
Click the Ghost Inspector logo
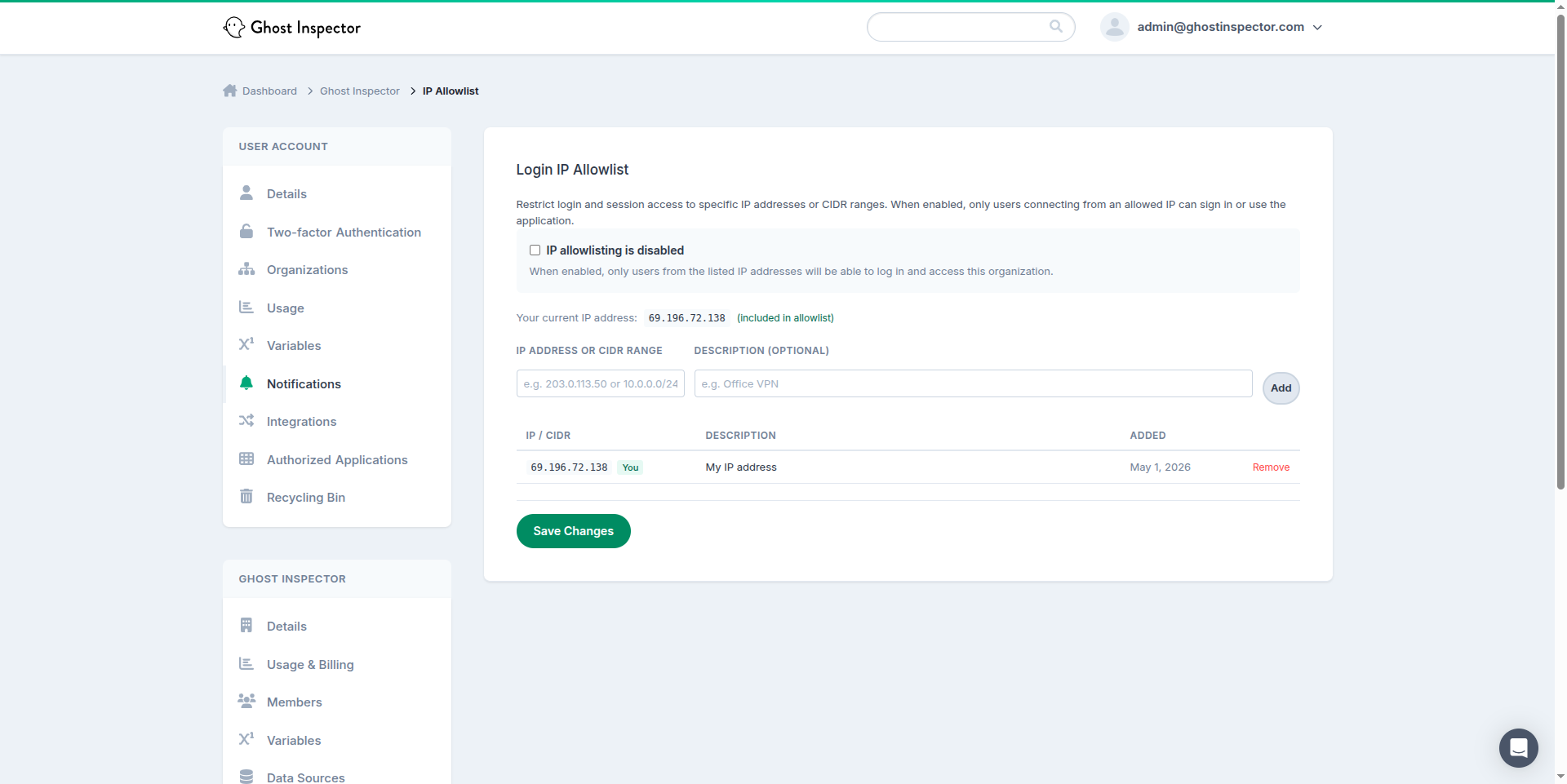tap(291, 28)
